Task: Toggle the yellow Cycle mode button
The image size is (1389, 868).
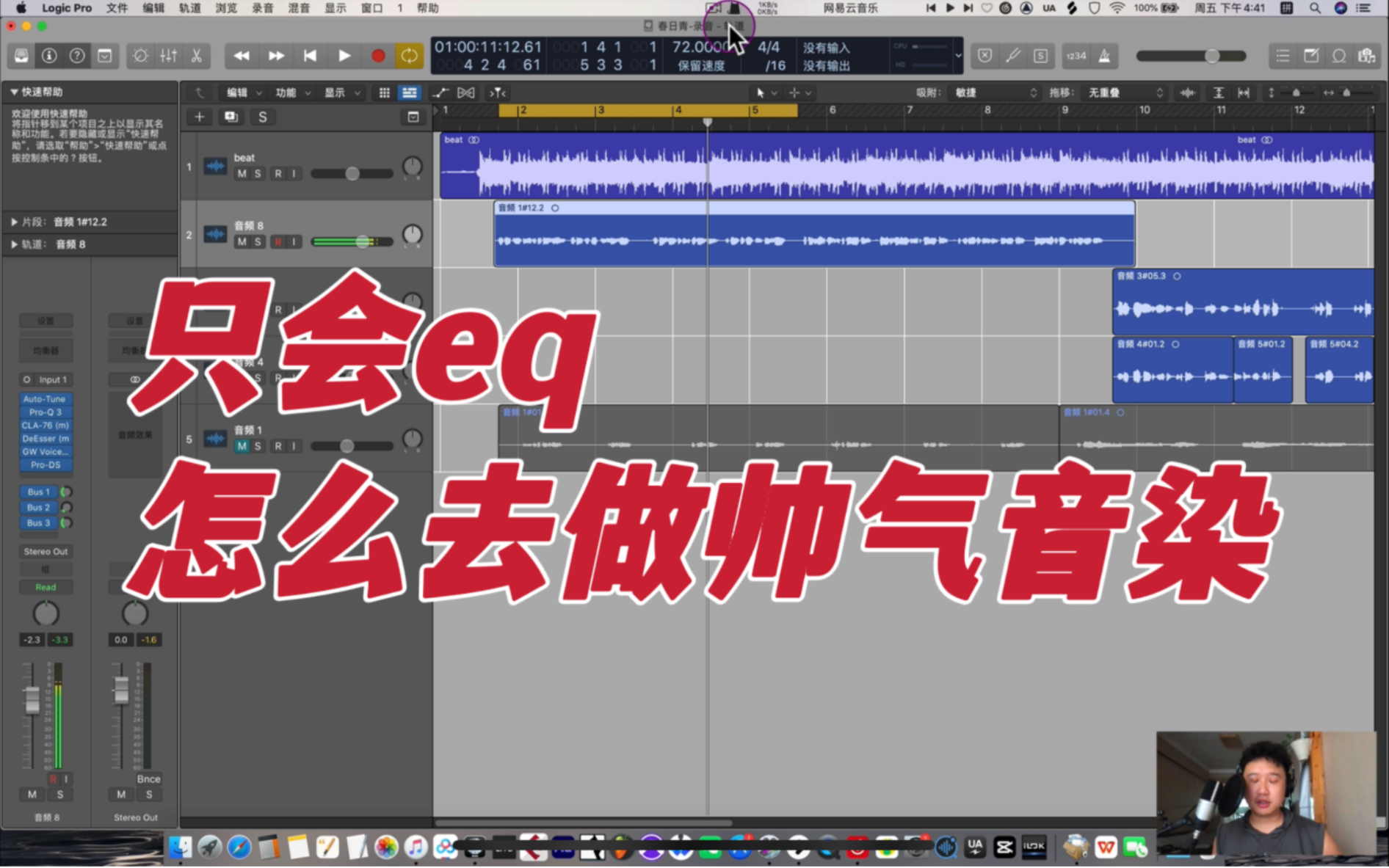Action: (410, 56)
